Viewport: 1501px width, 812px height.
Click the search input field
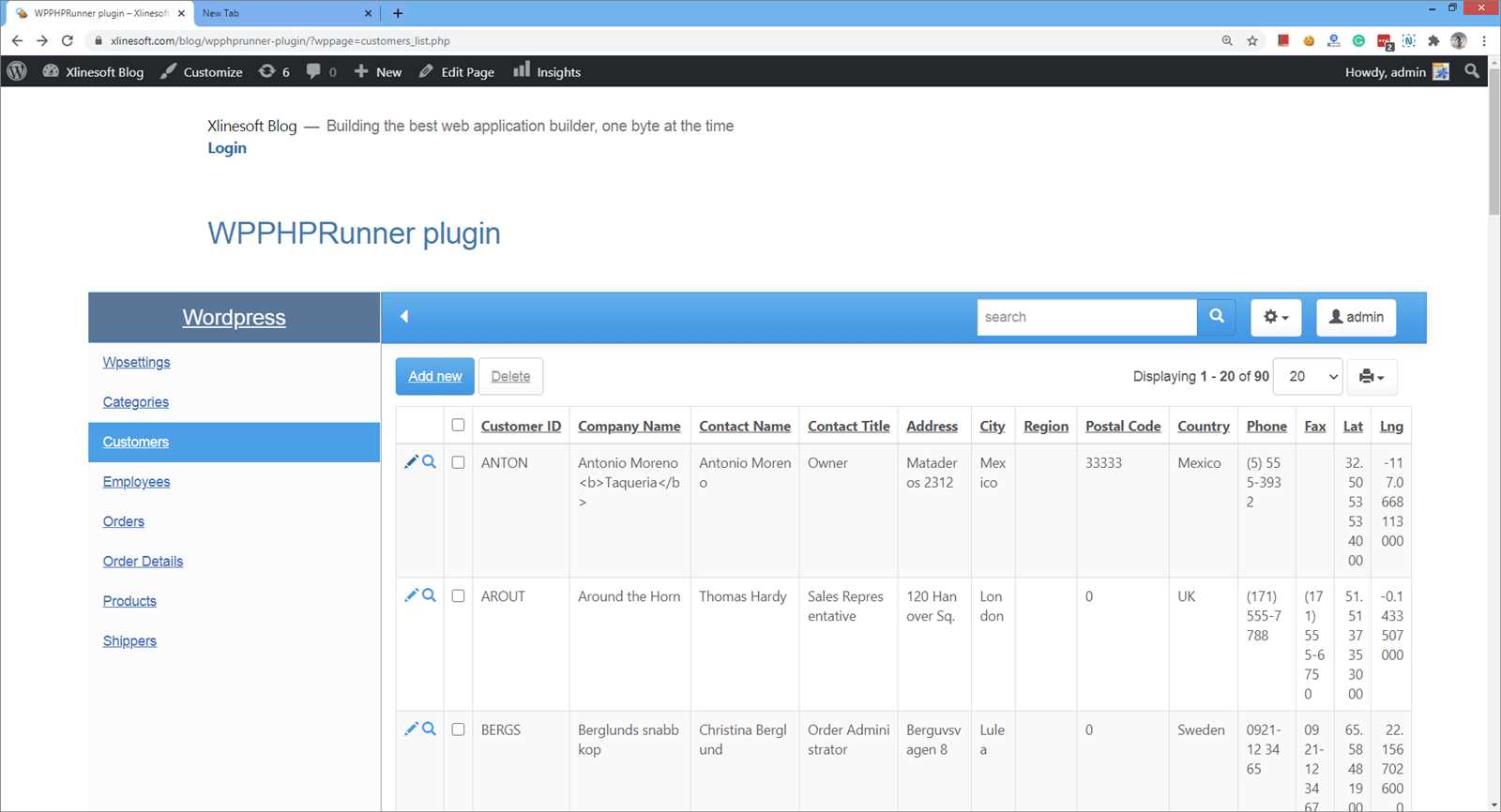pos(1086,317)
